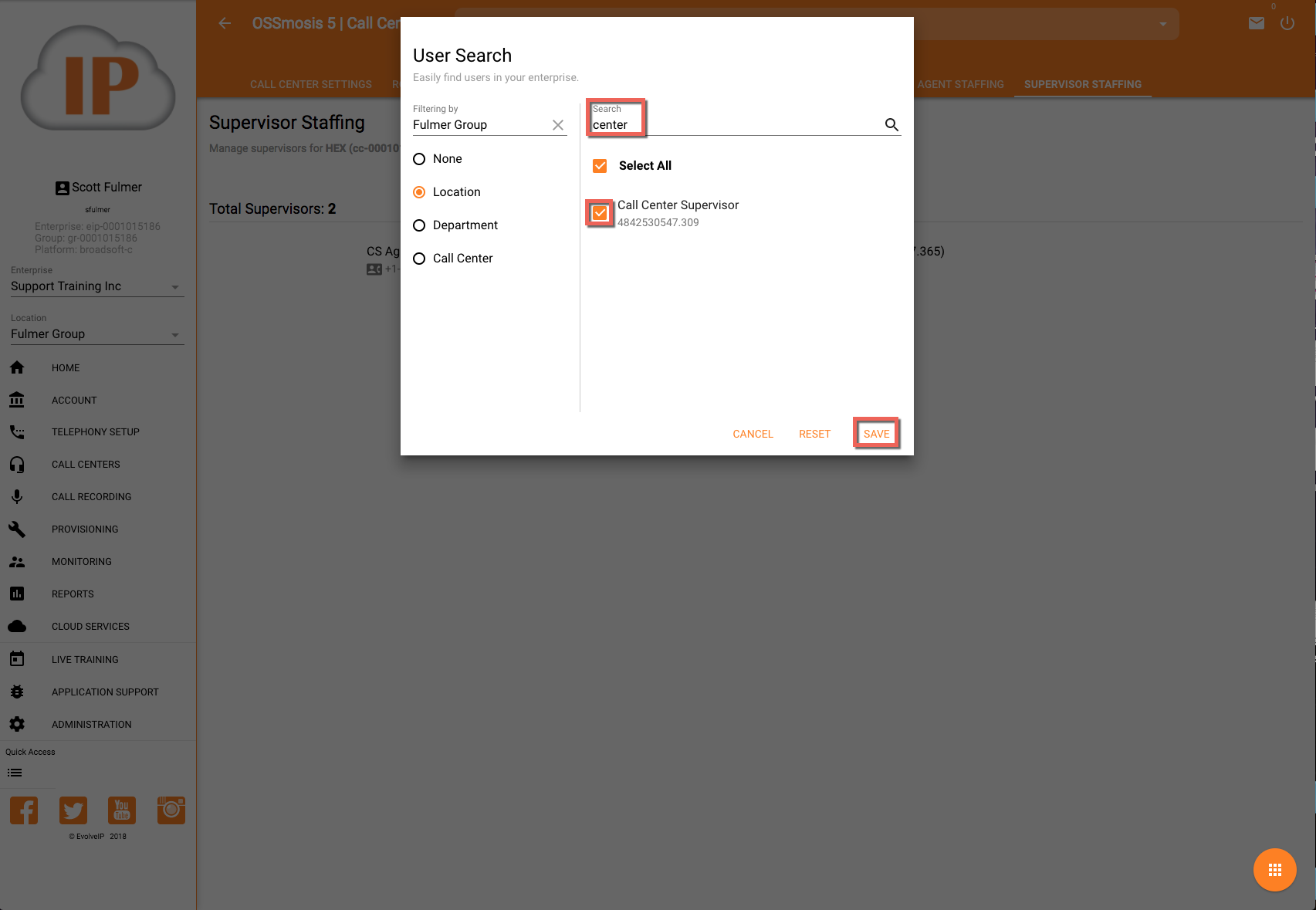The image size is (1316, 910).
Task: Click the back arrow in header
Action: [225, 23]
